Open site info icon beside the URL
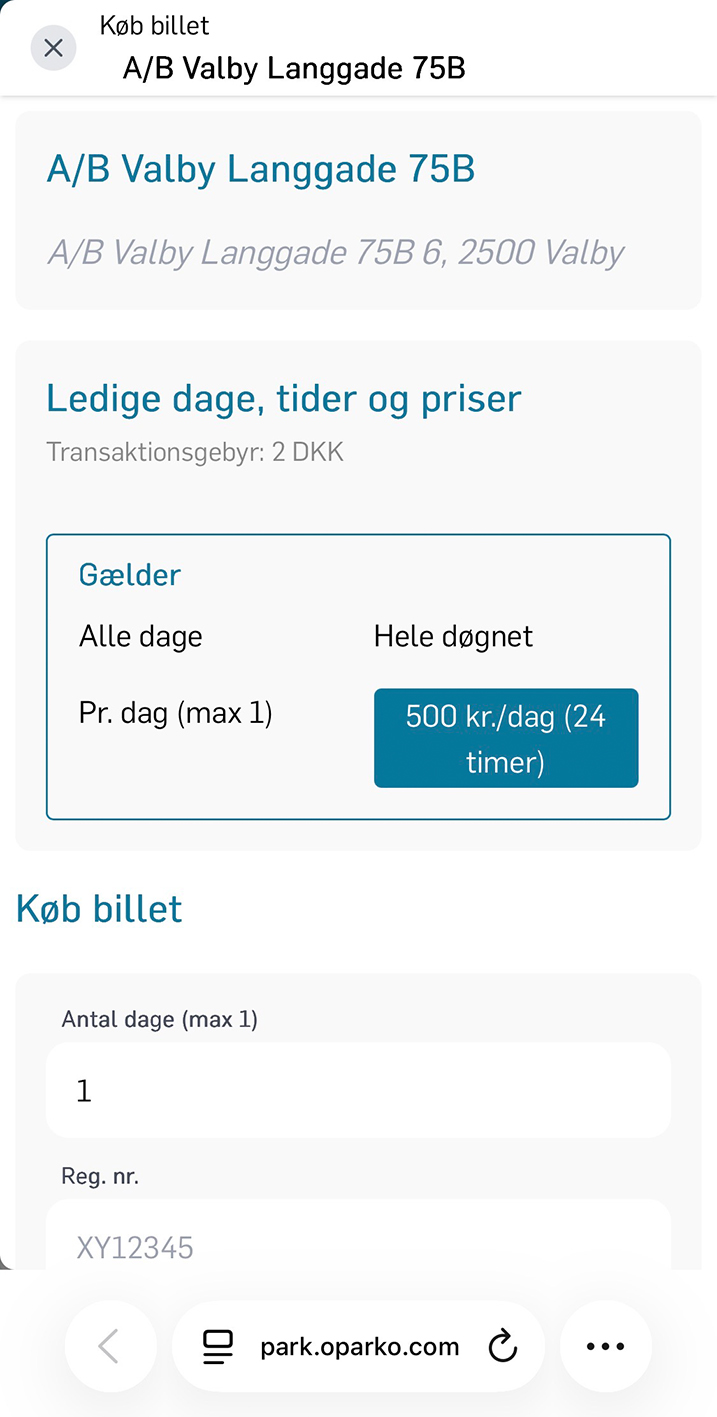The image size is (717, 1417). 218,1347
